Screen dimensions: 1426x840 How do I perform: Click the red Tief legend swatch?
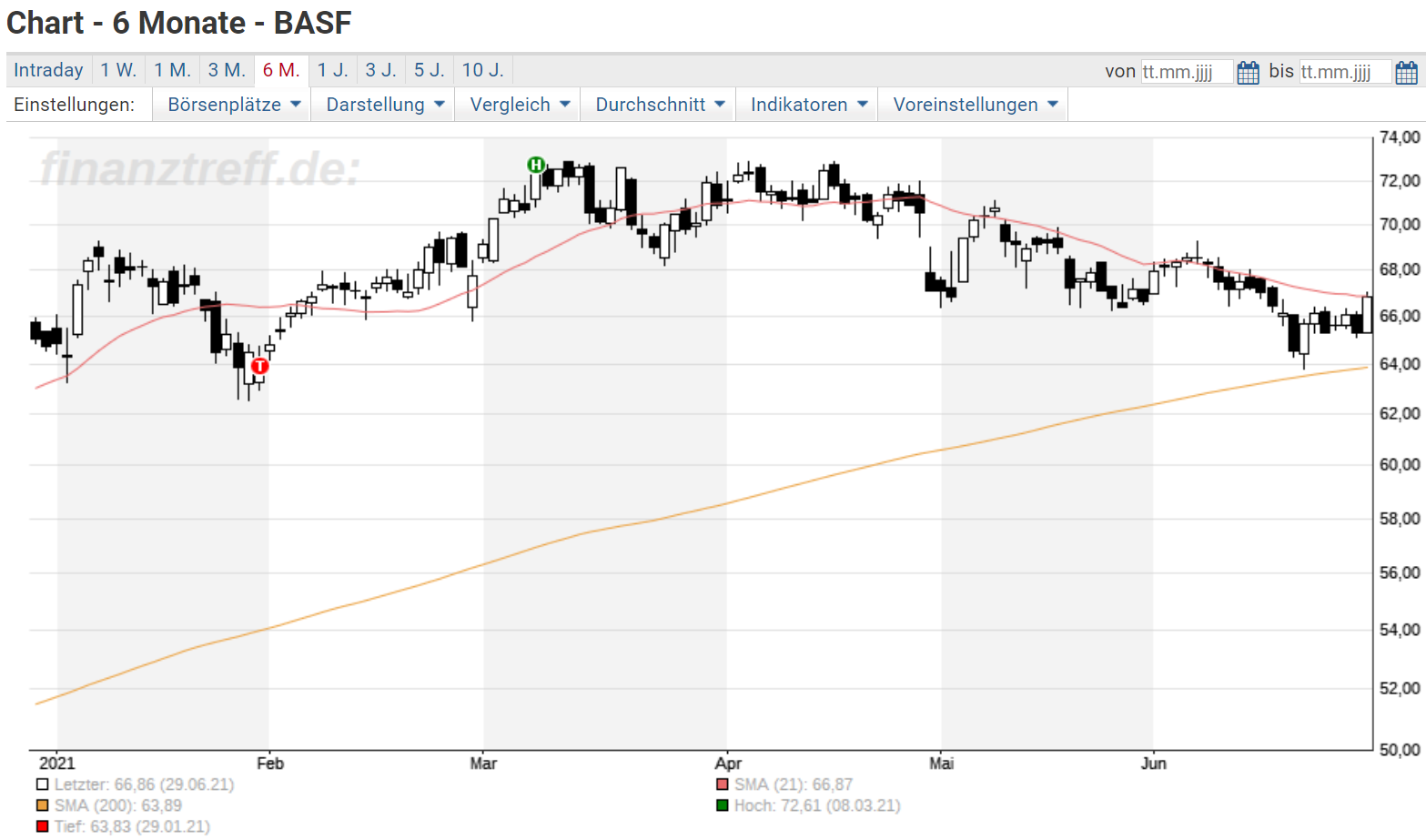[x=42, y=826]
